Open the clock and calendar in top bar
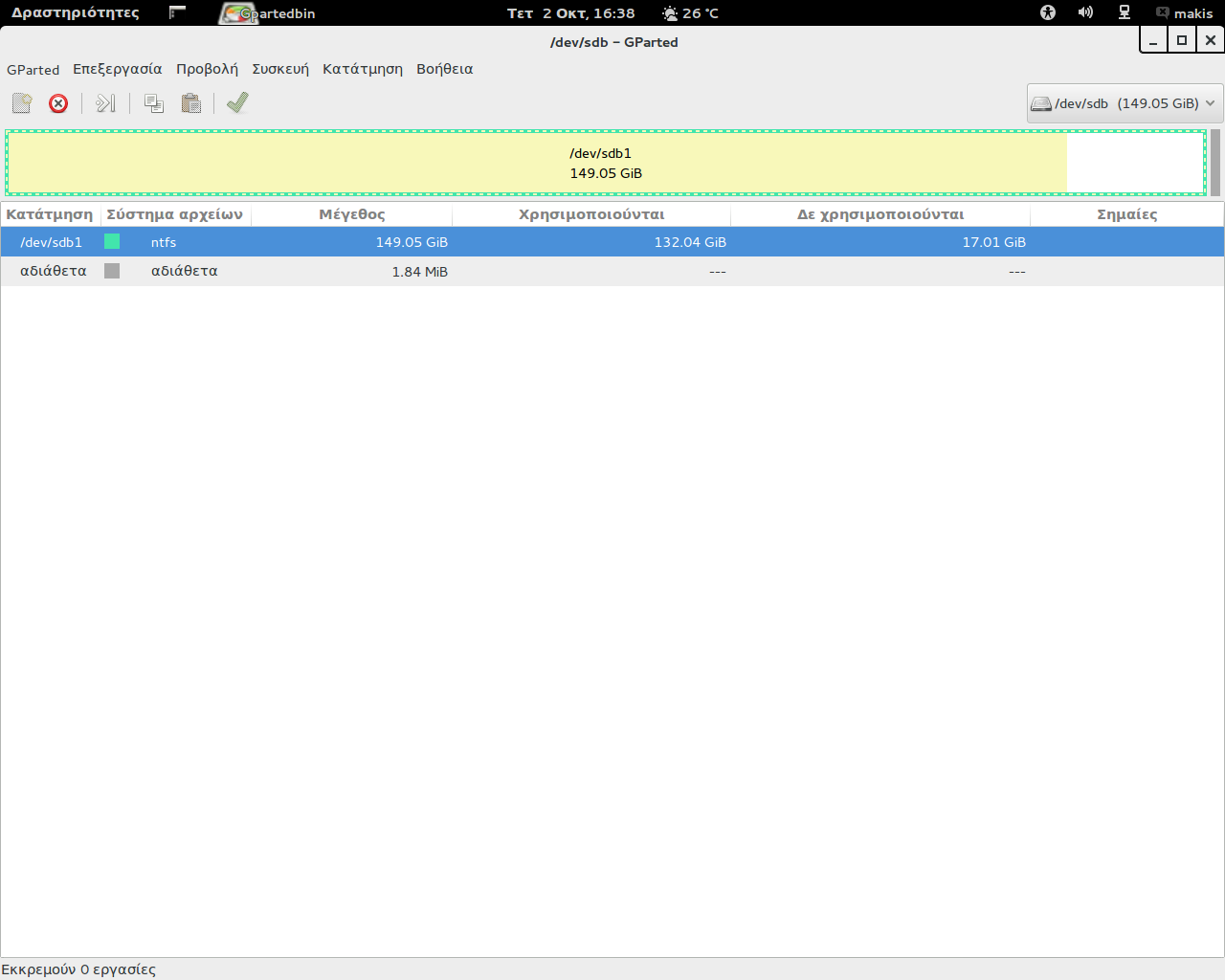Viewport: 1225px width, 980px height. 571,13
